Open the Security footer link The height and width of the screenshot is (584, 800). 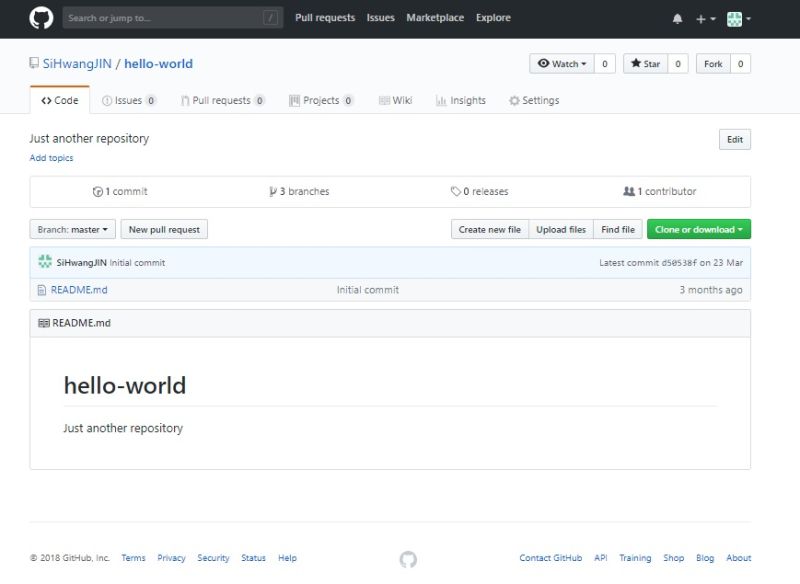point(213,558)
